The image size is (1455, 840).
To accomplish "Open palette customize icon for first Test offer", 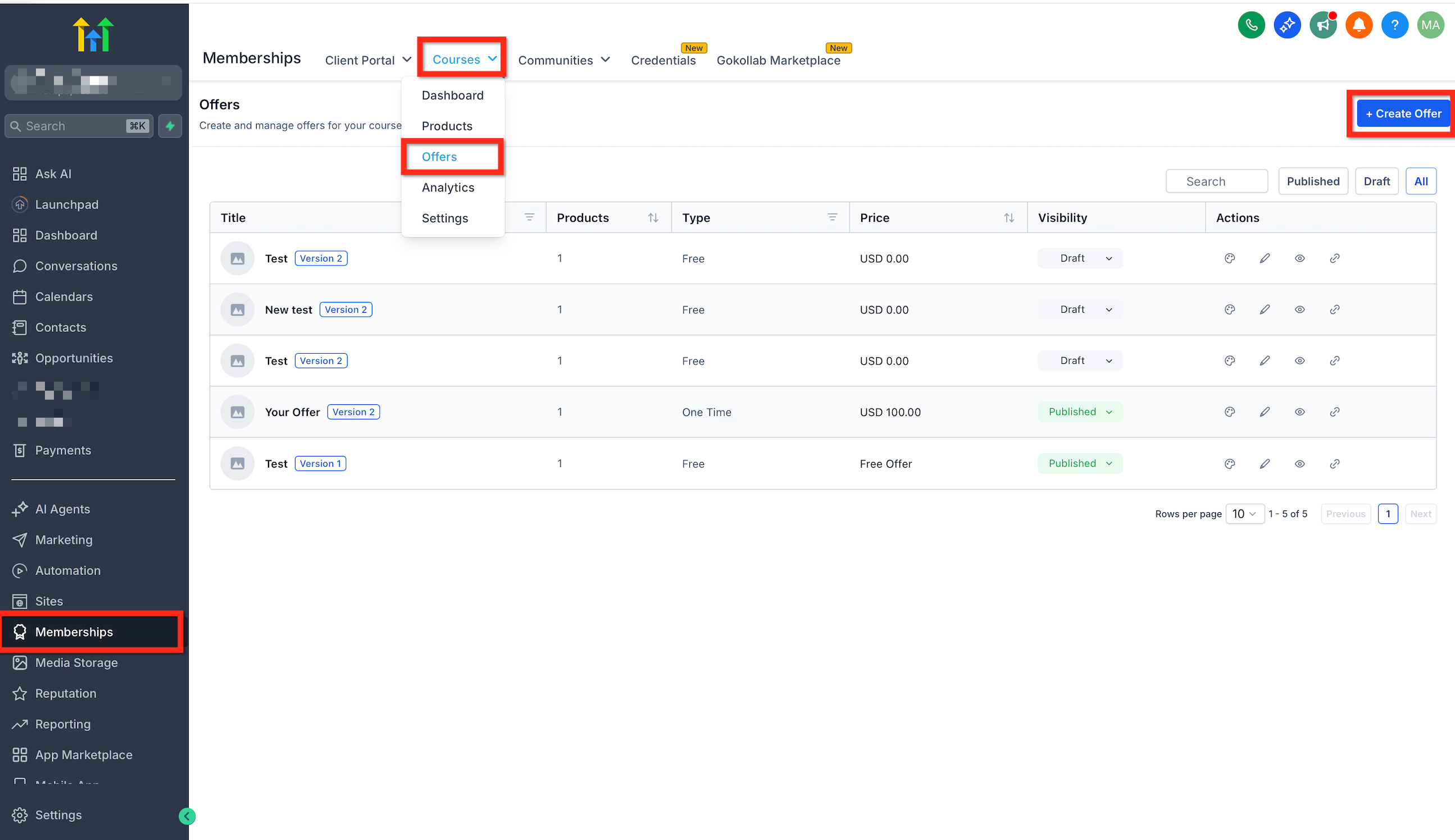I will (x=1229, y=258).
